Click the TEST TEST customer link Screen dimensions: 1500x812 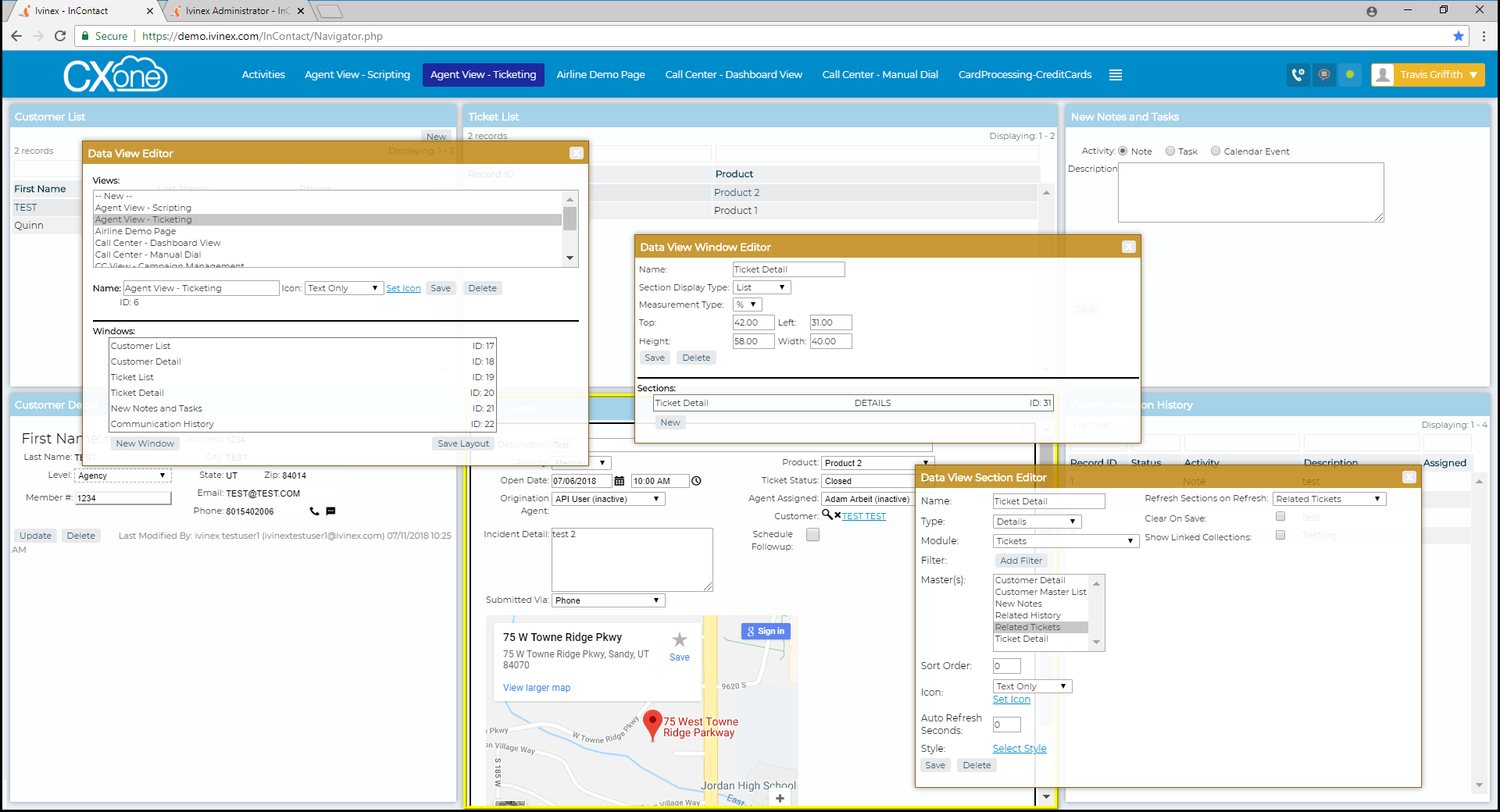click(x=864, y=516)
